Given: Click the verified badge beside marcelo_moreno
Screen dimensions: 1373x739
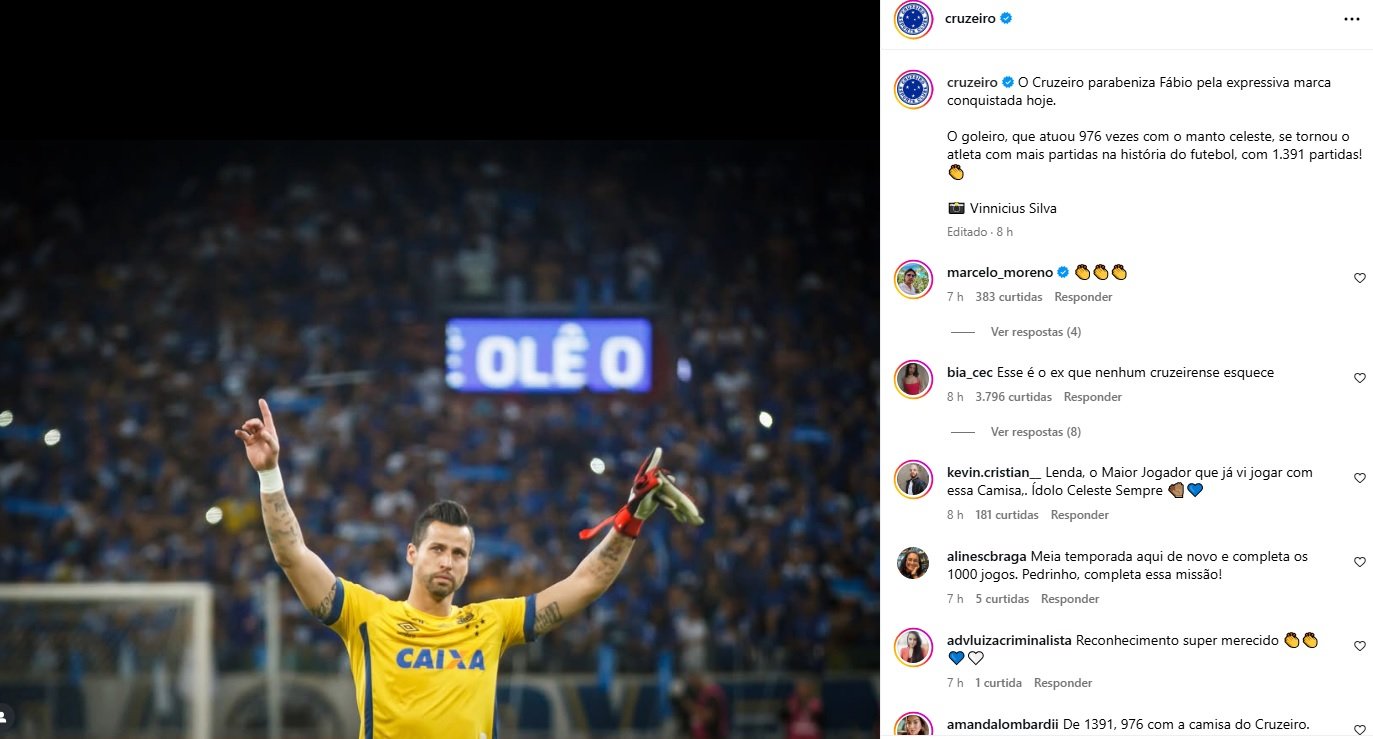Looking at the screenshot, I should coord(1064,271).
